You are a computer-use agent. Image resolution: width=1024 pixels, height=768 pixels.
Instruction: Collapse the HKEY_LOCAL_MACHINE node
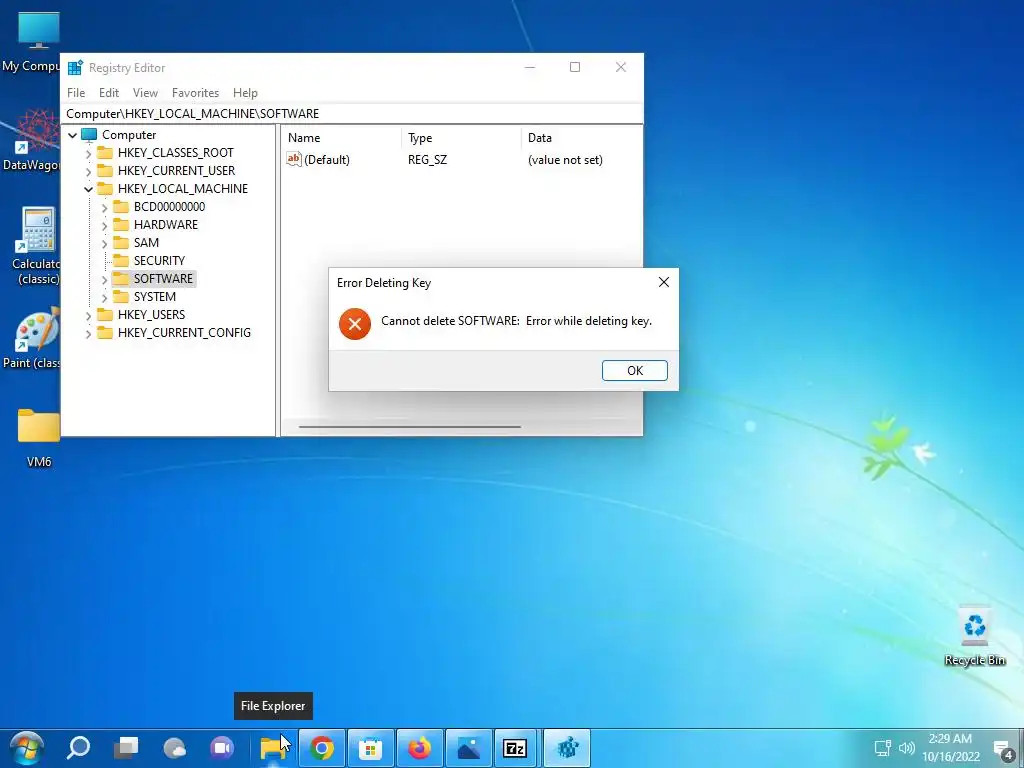88,189
